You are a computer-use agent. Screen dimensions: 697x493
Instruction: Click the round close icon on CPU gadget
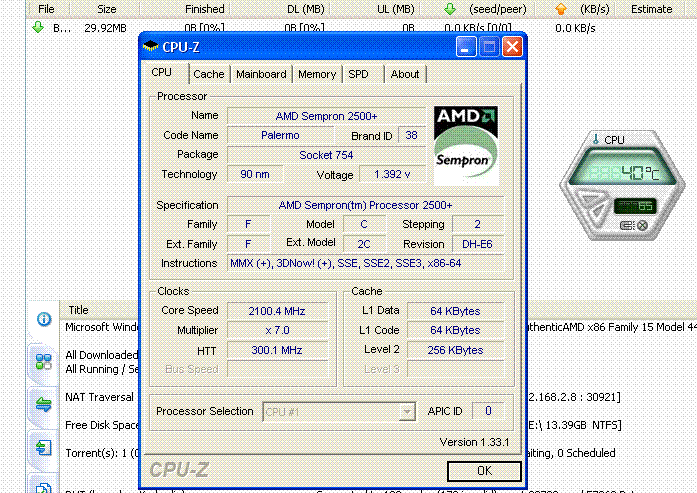click(642, 225)
